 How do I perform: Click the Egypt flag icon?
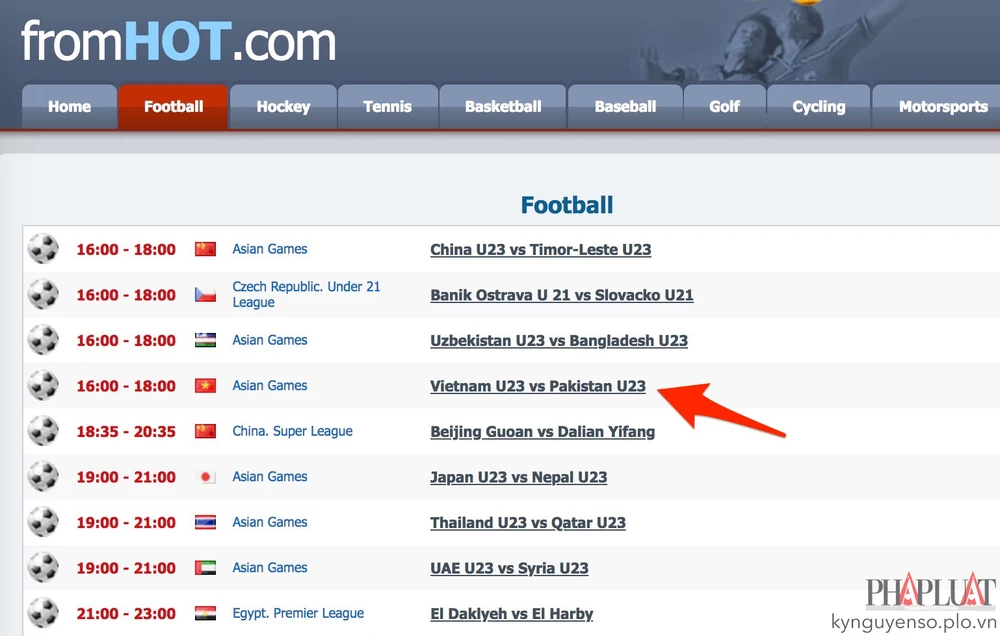click(205, 614)
